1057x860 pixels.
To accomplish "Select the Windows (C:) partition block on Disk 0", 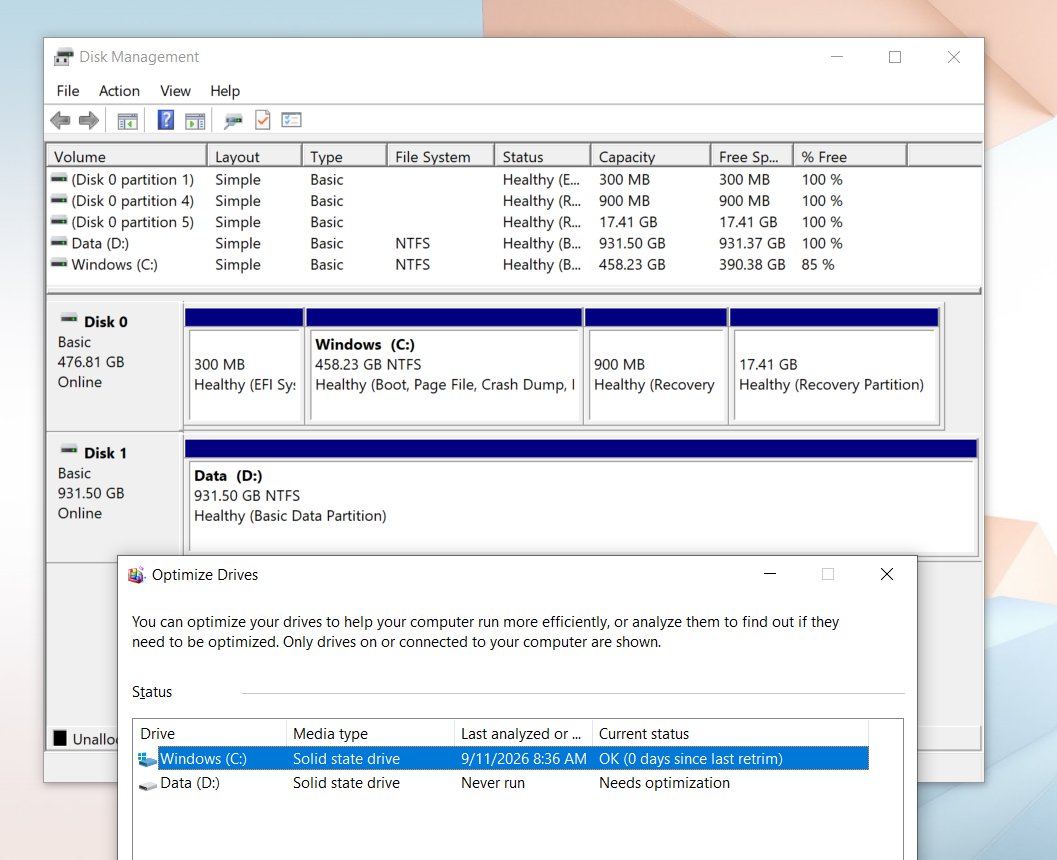I will coord(444,366).
